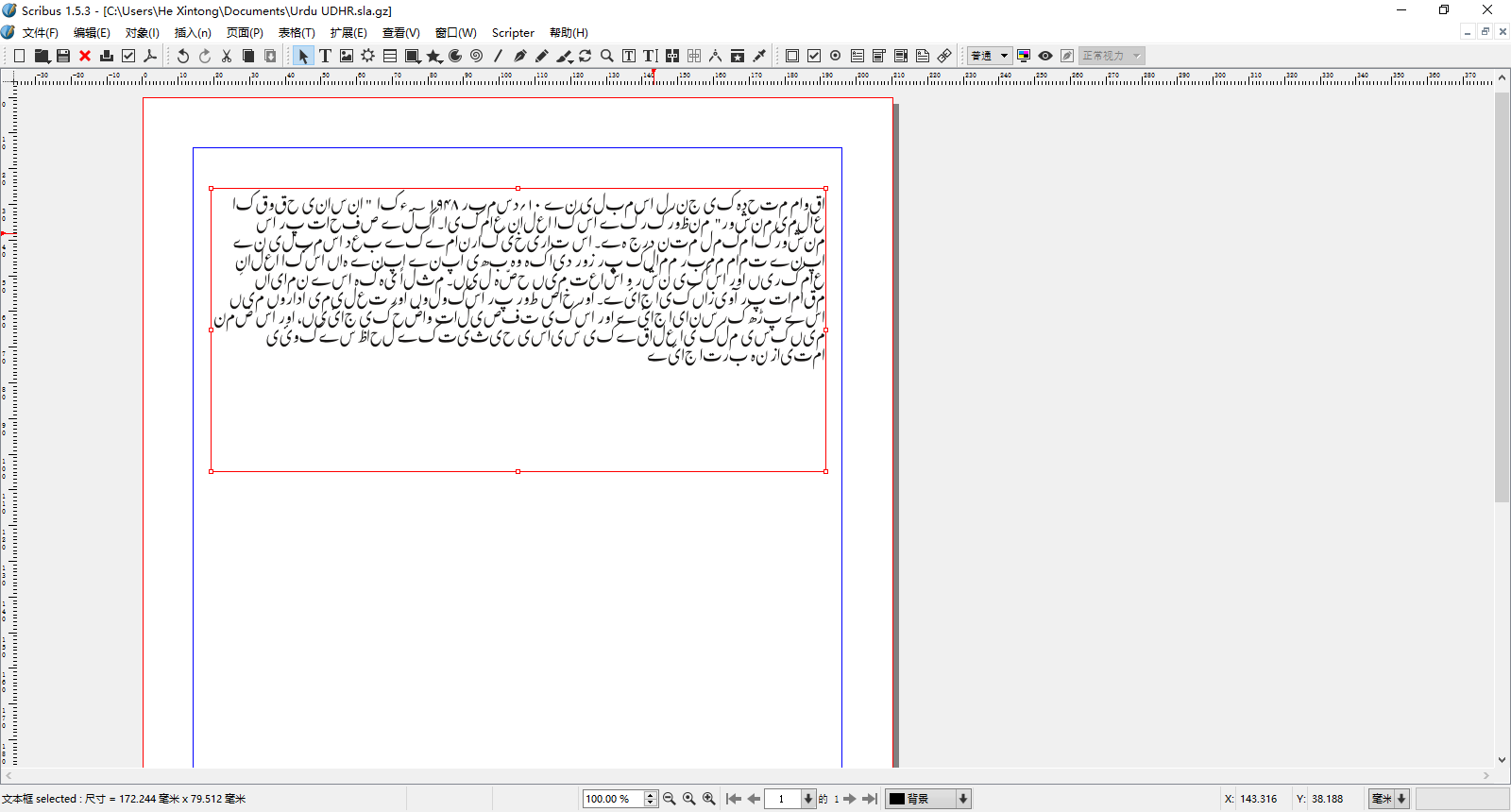Screen dimensions: 1511x812
Task: Open the 背景 layer dropdown
Action: coord(962,799)
